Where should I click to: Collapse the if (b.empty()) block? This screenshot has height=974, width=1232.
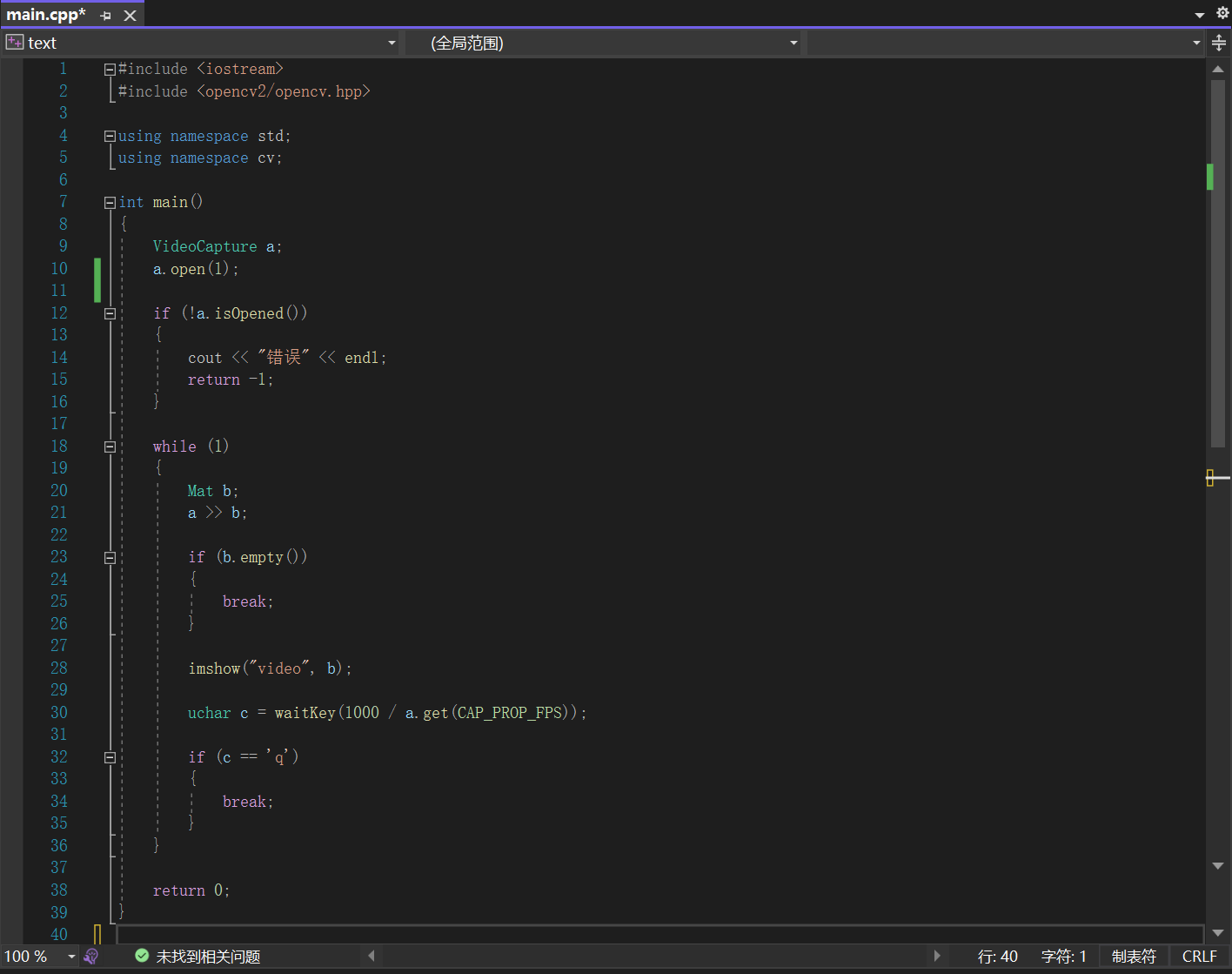point(110,558)
